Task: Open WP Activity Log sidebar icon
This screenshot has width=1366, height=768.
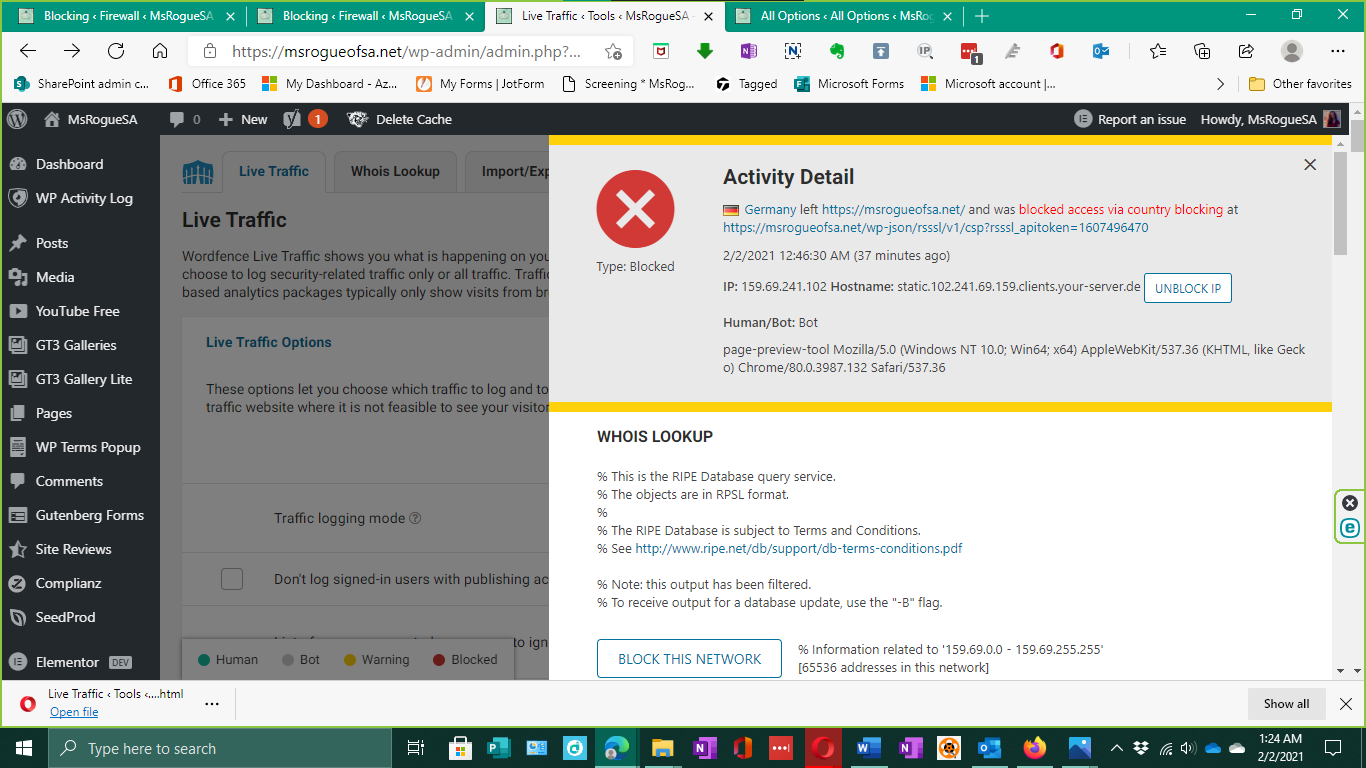Action: pos(17,198)
